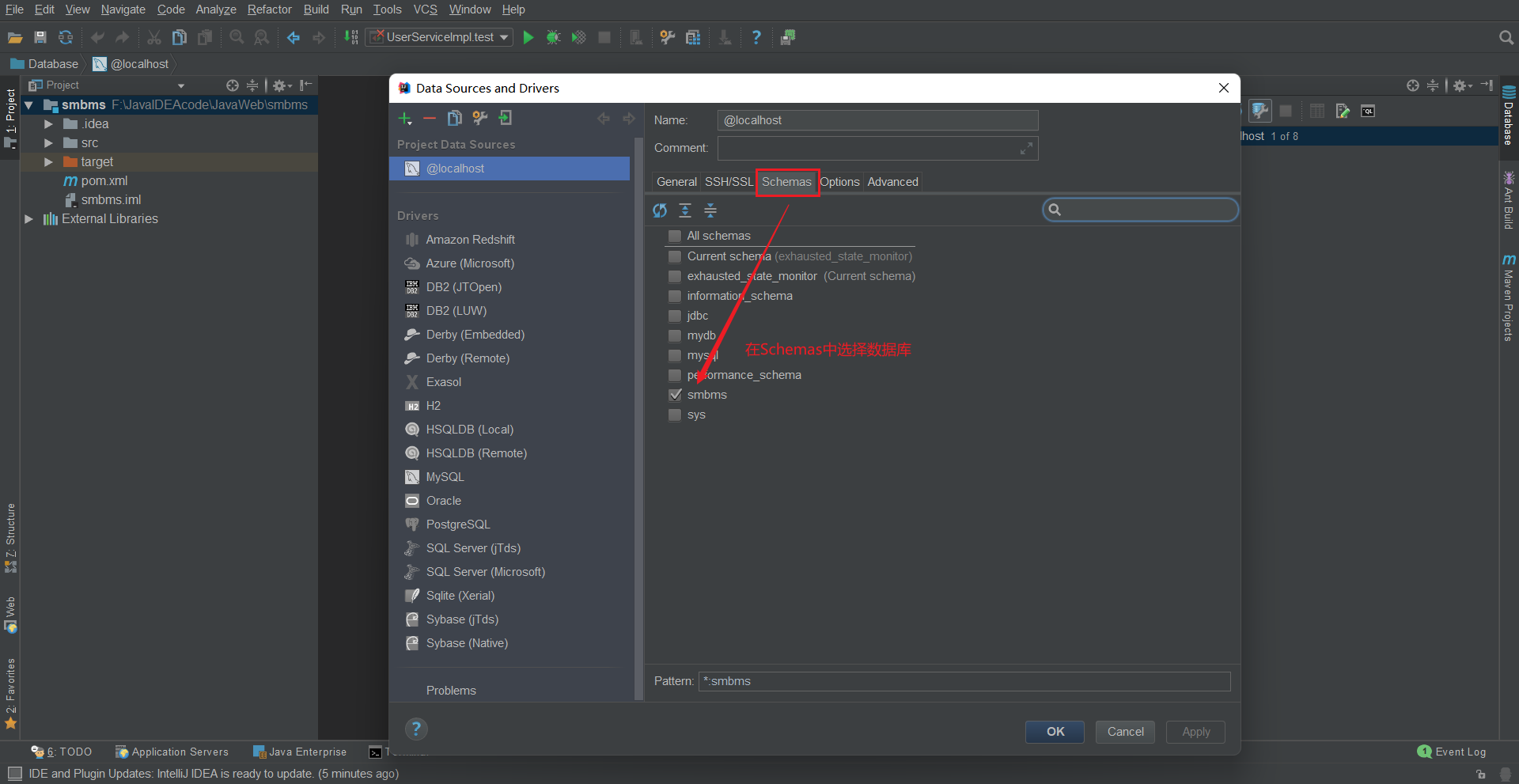Check the Current schema checkbox
Viewport: 1519px width, 784px height.
point(675,256)
